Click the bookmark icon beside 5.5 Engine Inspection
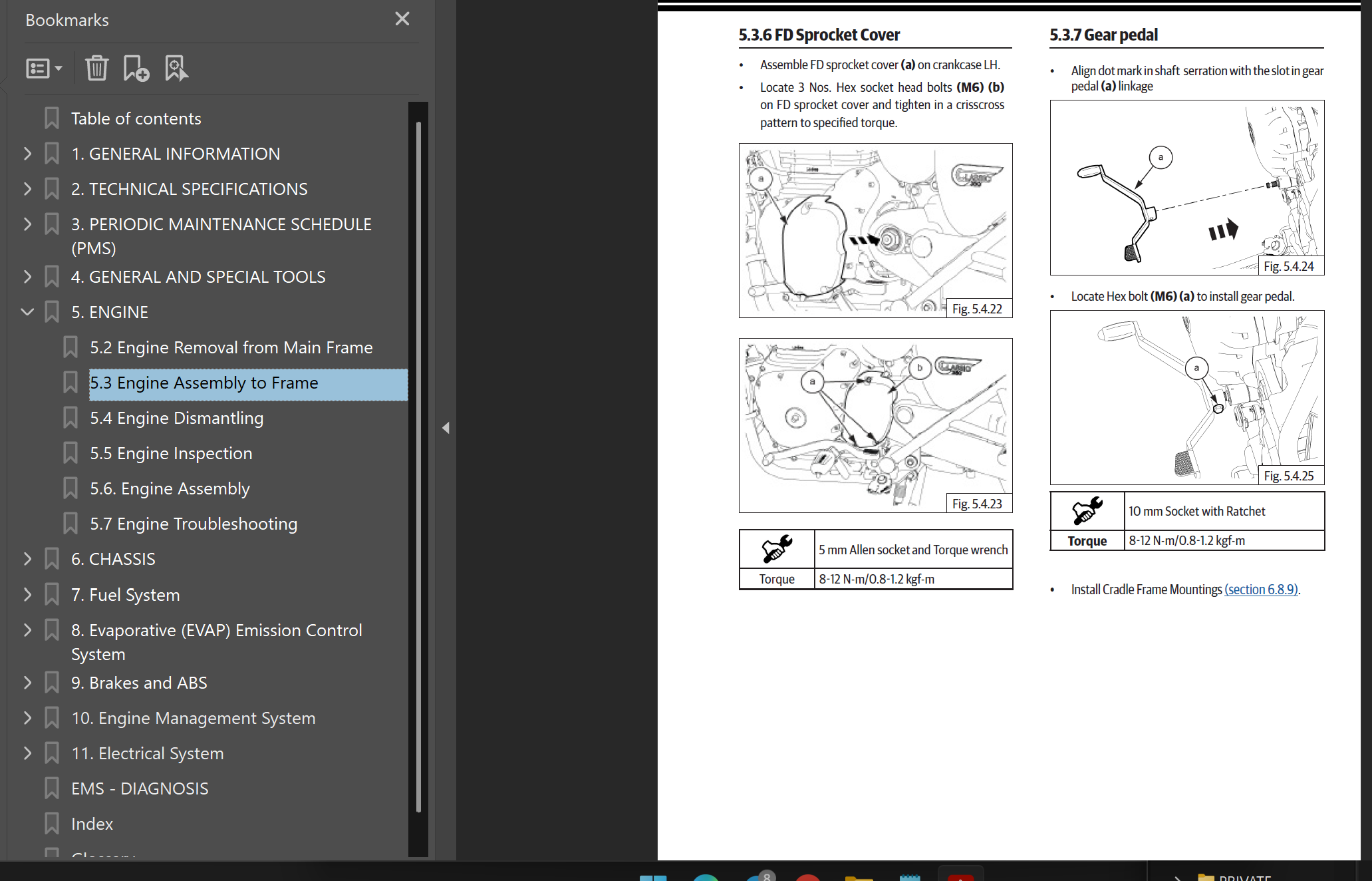Screen dimensions: 1372x881 click(70, 453)
